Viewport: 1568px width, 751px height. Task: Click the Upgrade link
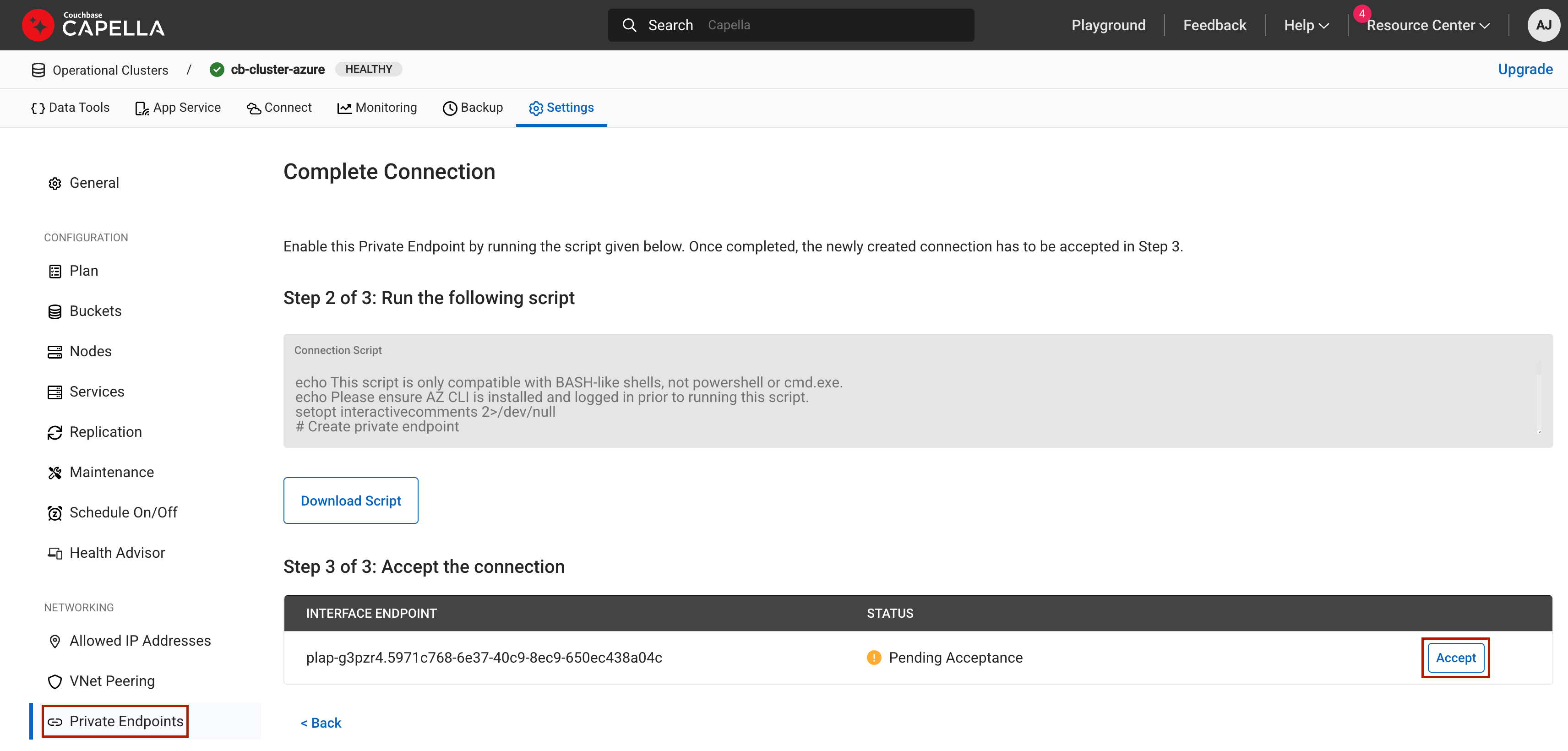click(1525, 70)
